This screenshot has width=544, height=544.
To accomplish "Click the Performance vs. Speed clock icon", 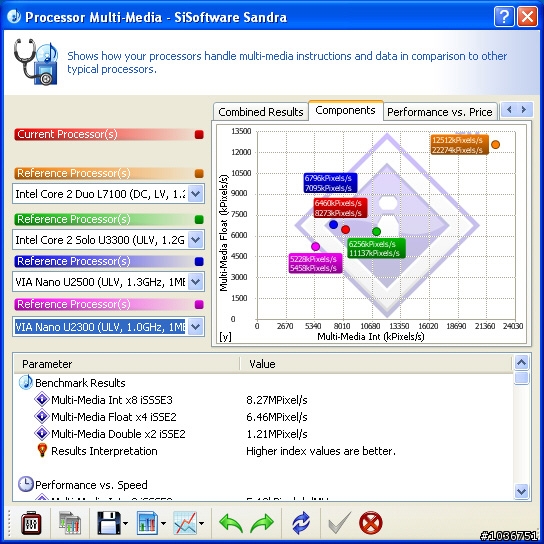I will (x=25, y=484).
